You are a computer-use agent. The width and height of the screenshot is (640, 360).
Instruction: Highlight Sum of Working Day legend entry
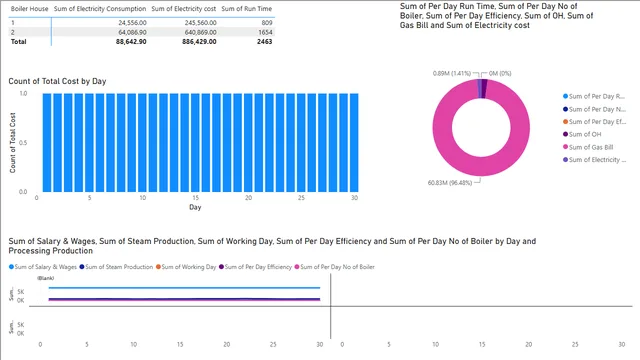point(186,267)
